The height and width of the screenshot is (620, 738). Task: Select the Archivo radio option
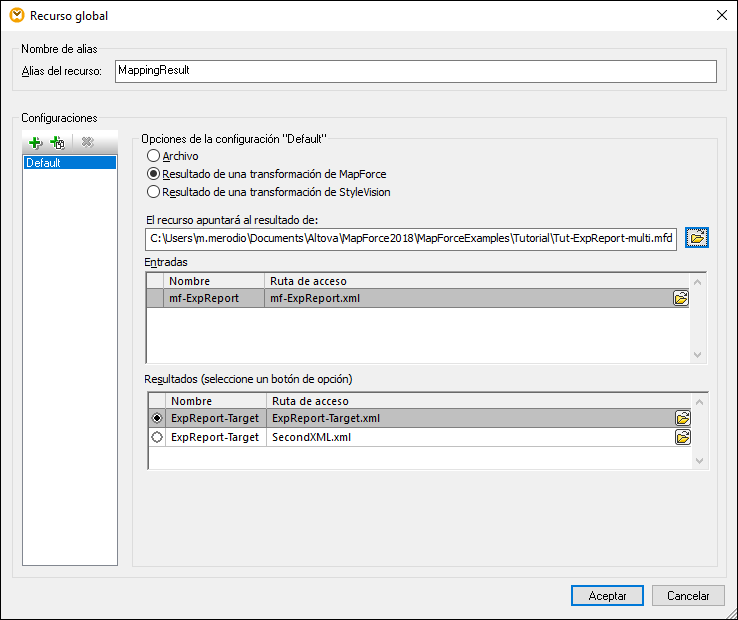point(153,156)
